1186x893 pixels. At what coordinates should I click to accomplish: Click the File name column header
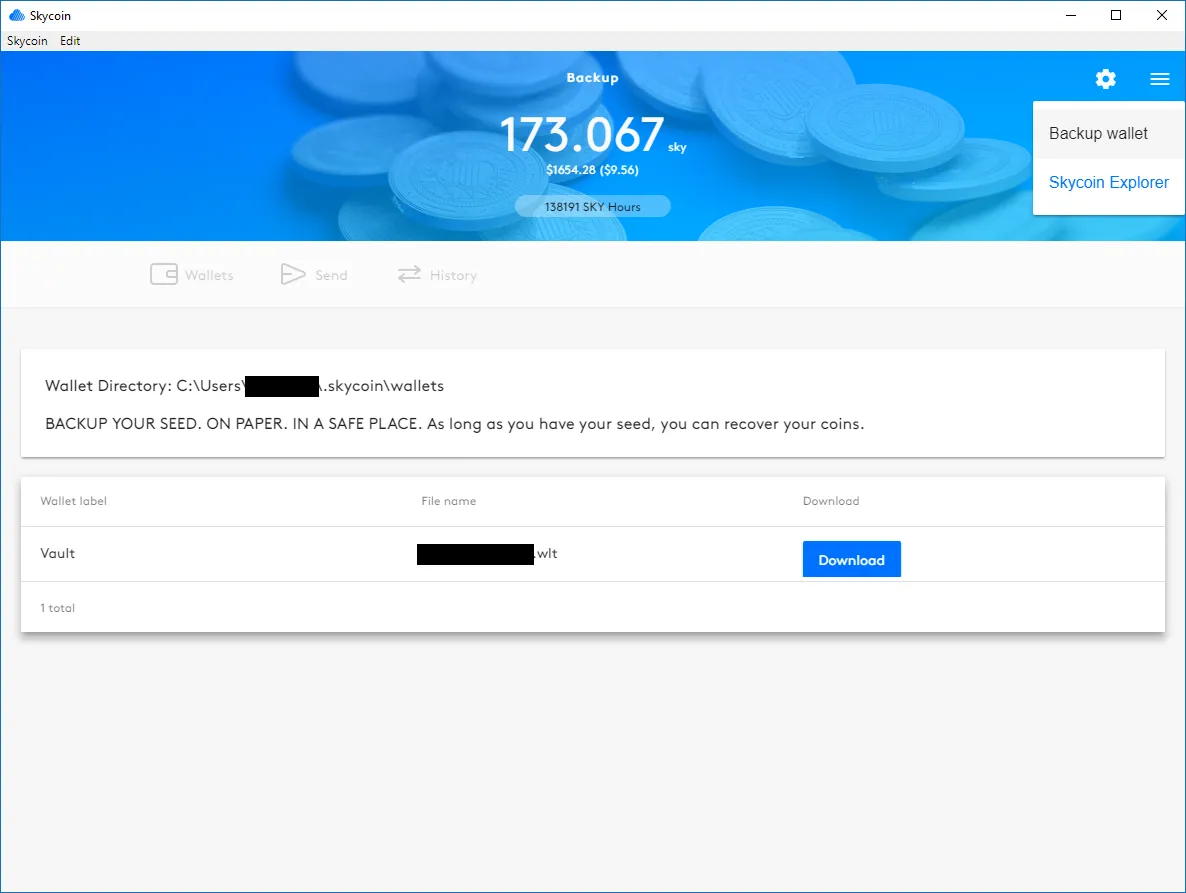pyautogui.click(x=449, y=501)
